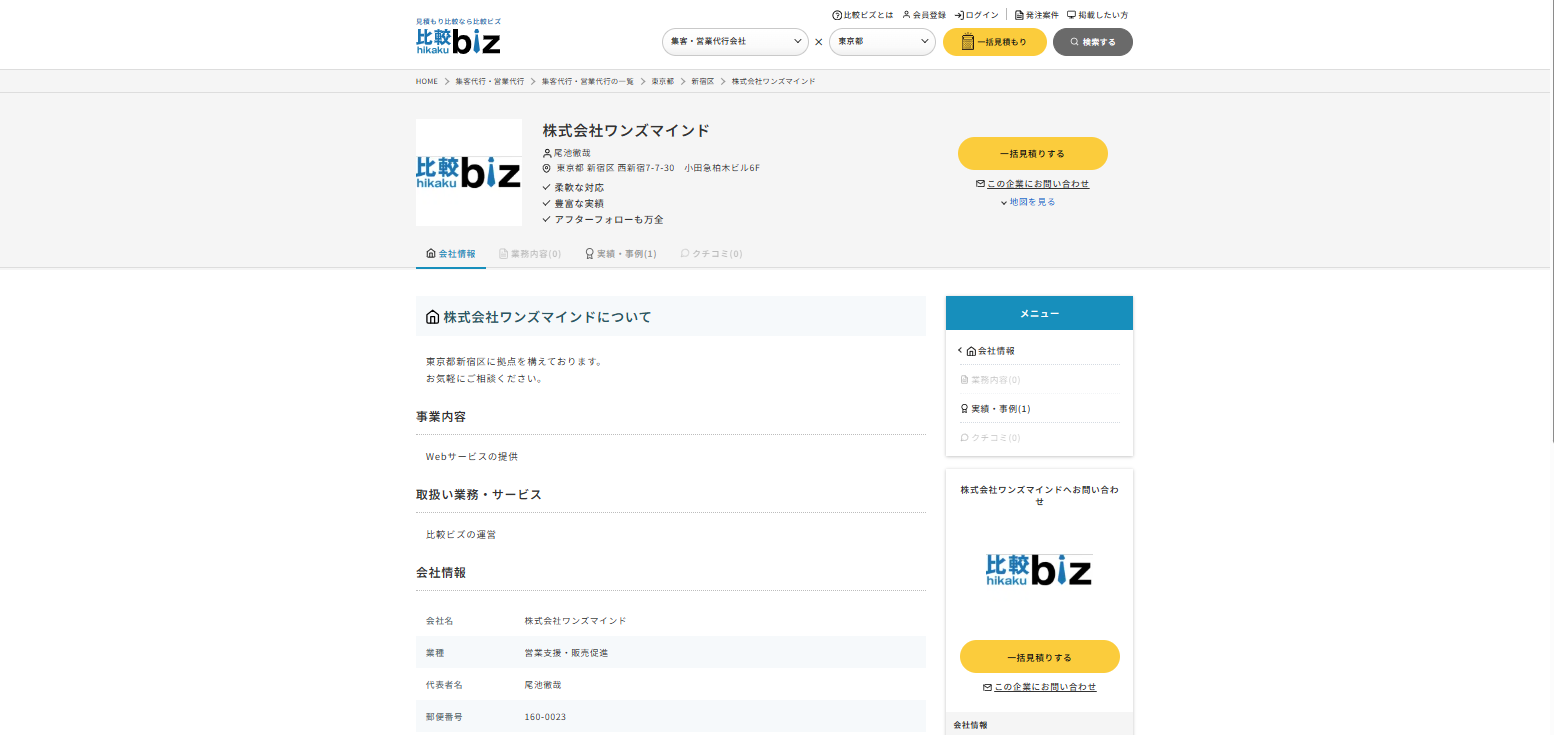This screenshot has height=735, width=1554.
Task: Click the Webサービスの提供 text
Action: (x=472, y=456)
